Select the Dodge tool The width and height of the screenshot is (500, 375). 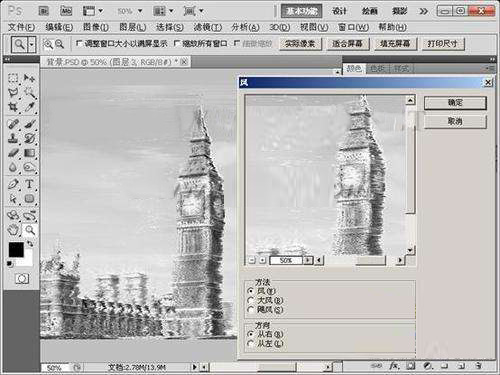(29, 167)
